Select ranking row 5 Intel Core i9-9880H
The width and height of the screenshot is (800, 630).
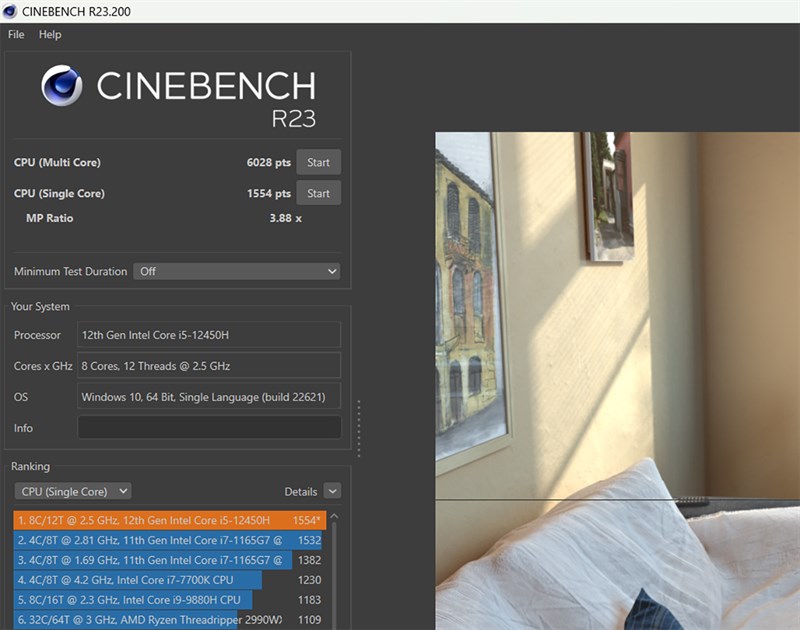click(x=169, y=600)
